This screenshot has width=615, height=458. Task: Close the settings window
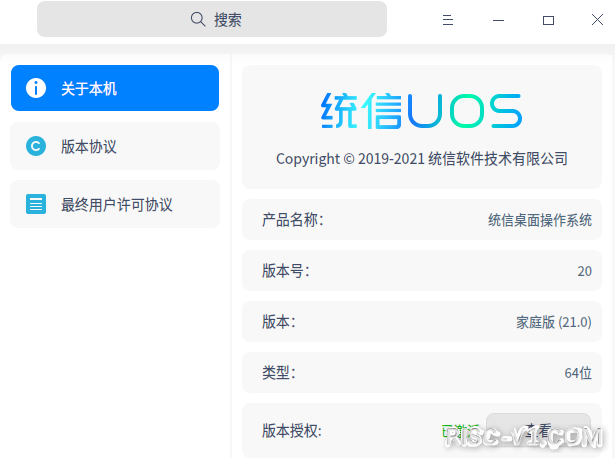coord(597,20)
